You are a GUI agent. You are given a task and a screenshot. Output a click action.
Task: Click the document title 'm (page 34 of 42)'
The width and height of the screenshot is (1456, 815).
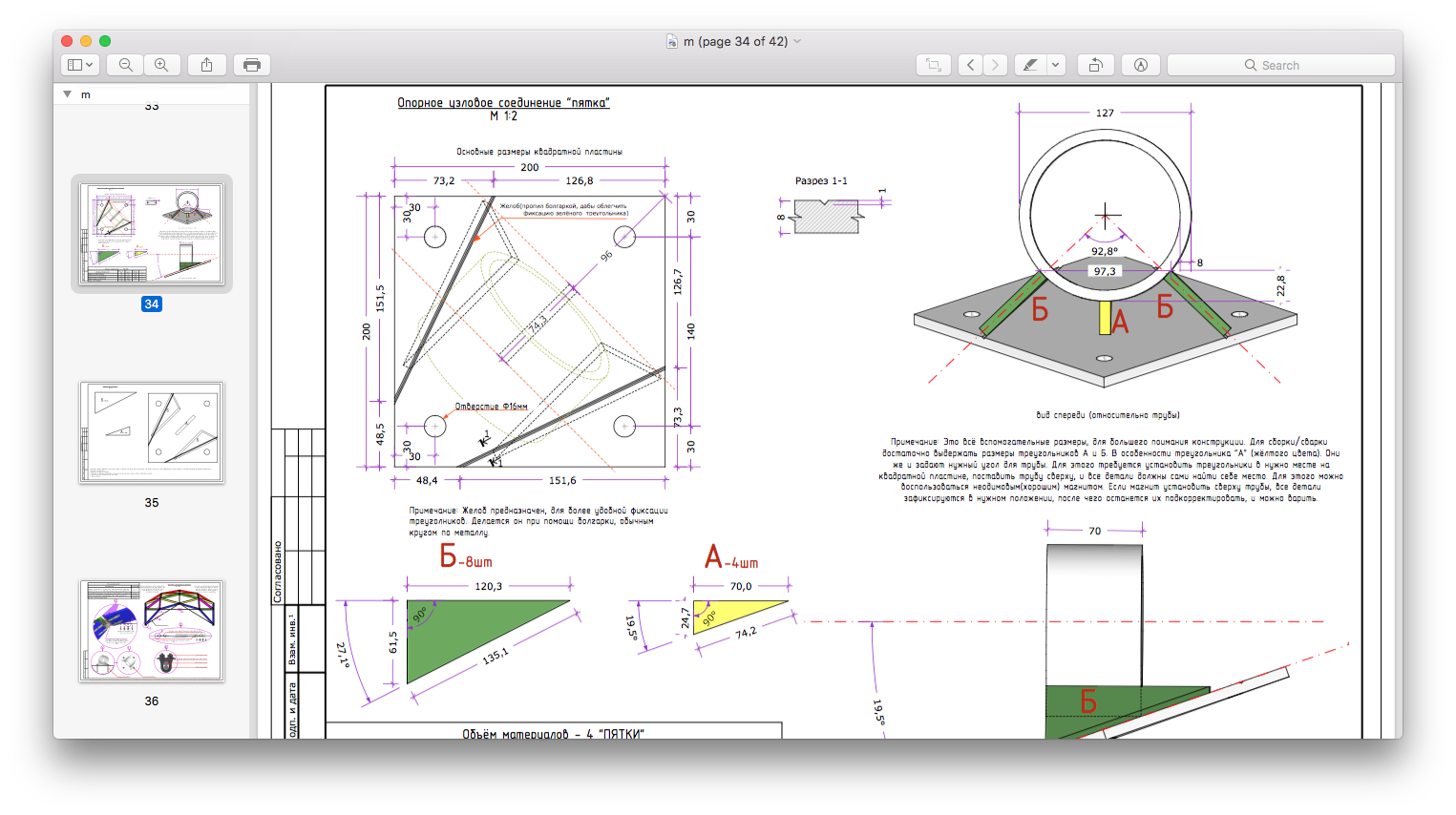(x=735, y=41)
